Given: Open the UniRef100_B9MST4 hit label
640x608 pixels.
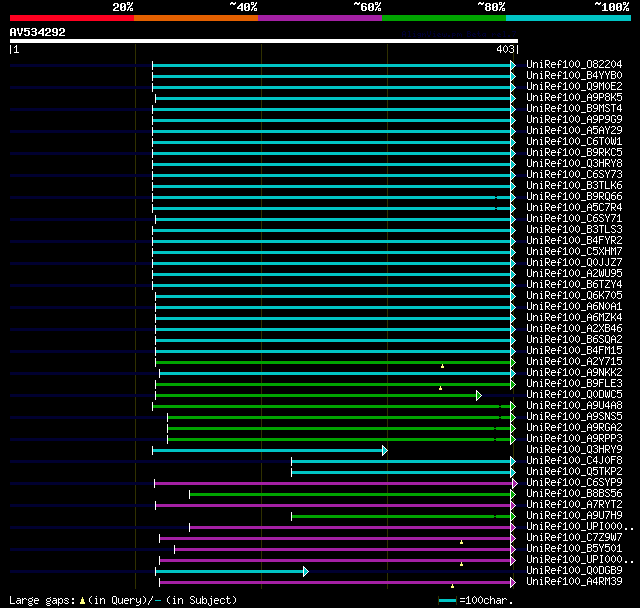Looking at the screenshot, I should pos(574,109).
